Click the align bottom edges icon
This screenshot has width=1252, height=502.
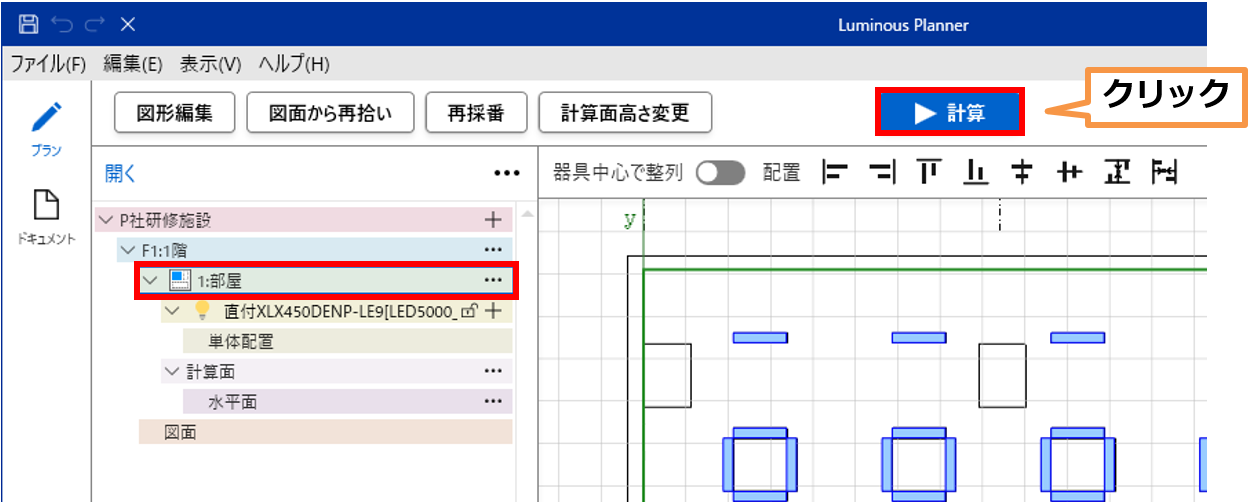(975, 173)
